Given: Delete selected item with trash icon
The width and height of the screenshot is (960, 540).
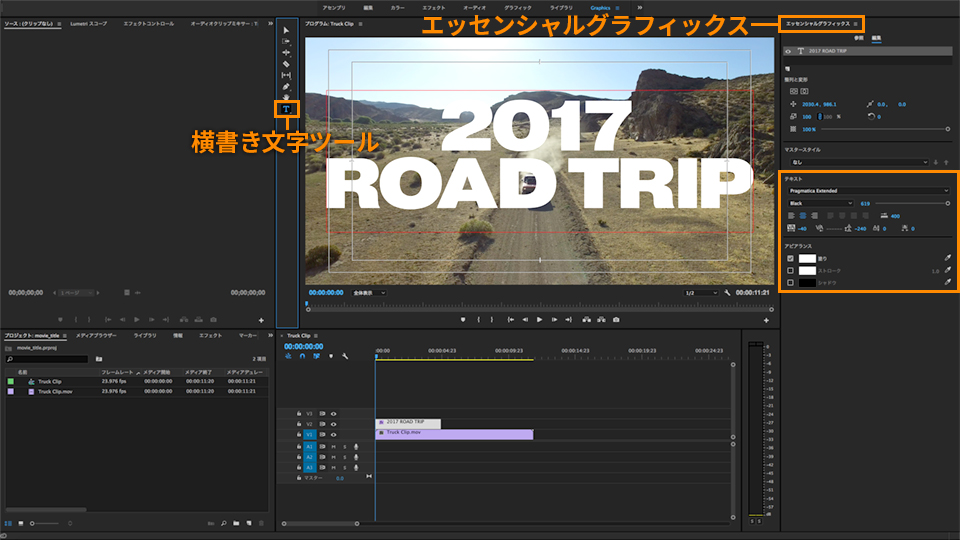Looking at the screenshot, I should tap(261, 523).
